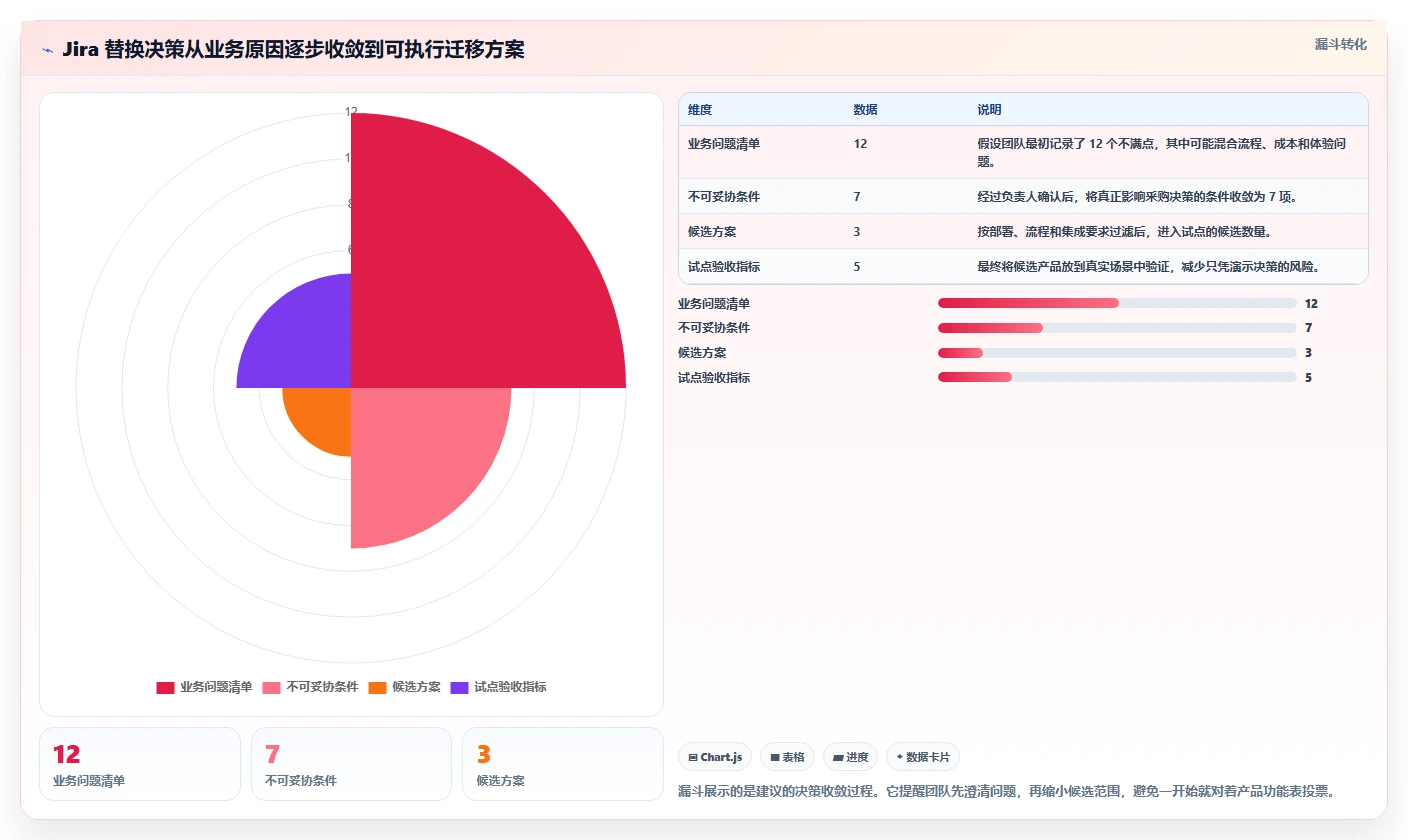Click the page title about Jira 替换决策

[293, 49]
